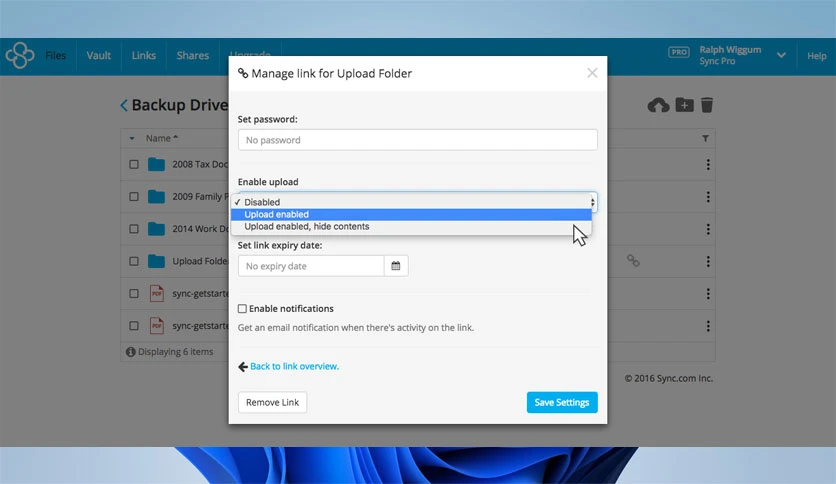Open actions menu for Upload Folder row
This screenshot has height=484, width=836.
pyautogui.click(x=708, y=261)
